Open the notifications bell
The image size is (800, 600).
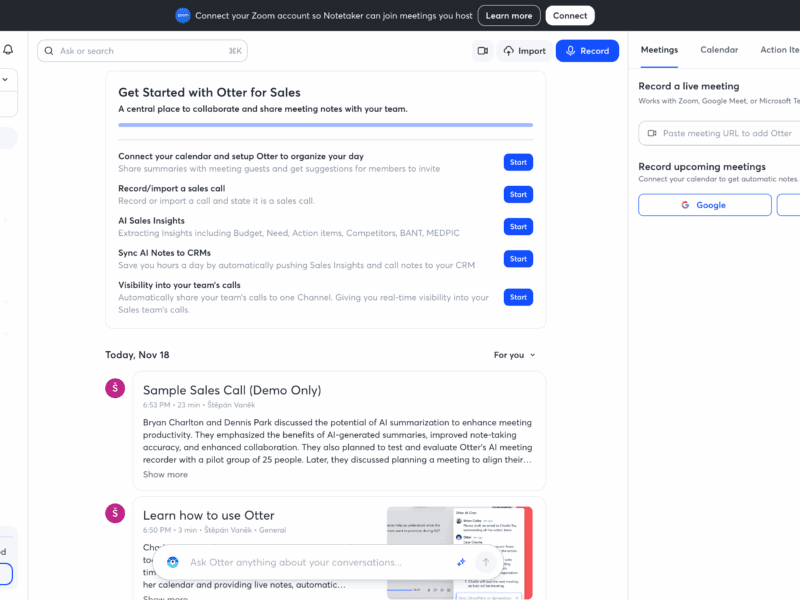tap(8, 50)
